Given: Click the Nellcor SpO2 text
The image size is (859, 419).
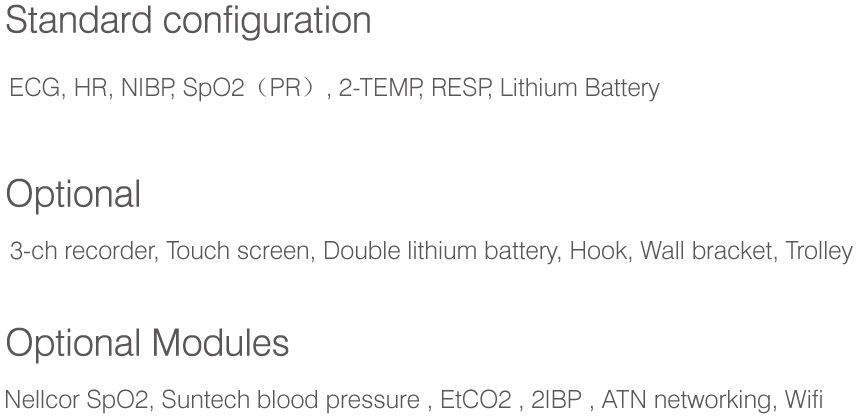Looking at the screenshot, I should [75, 401].
